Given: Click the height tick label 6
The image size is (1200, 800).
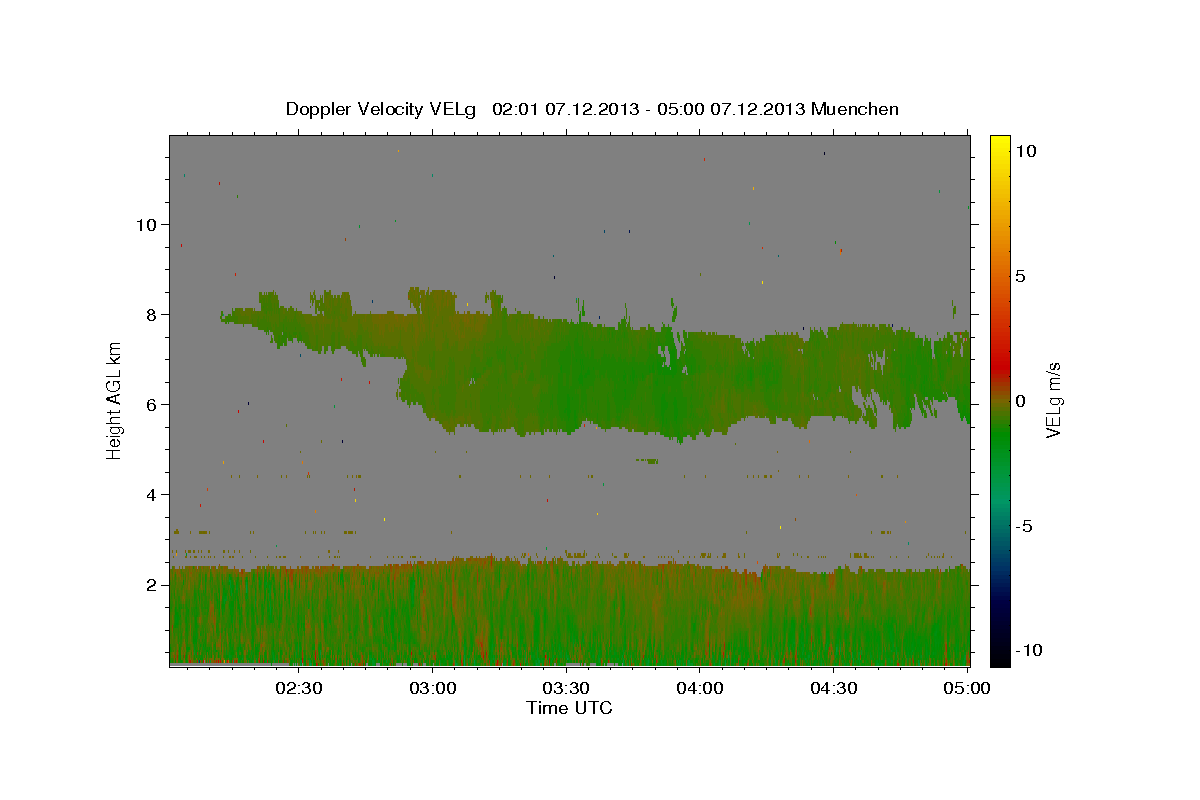Looking at the screenshot, I should tap(154, 405).
